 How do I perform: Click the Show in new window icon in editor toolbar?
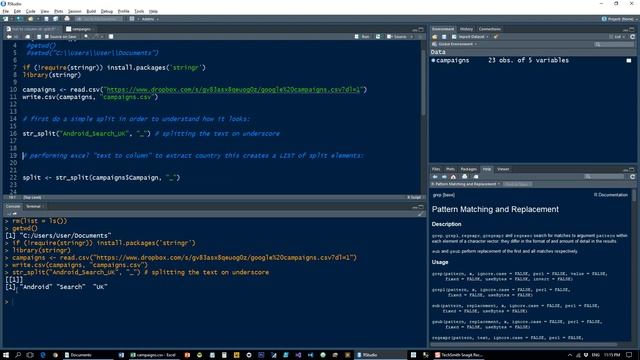pos(28,37)
